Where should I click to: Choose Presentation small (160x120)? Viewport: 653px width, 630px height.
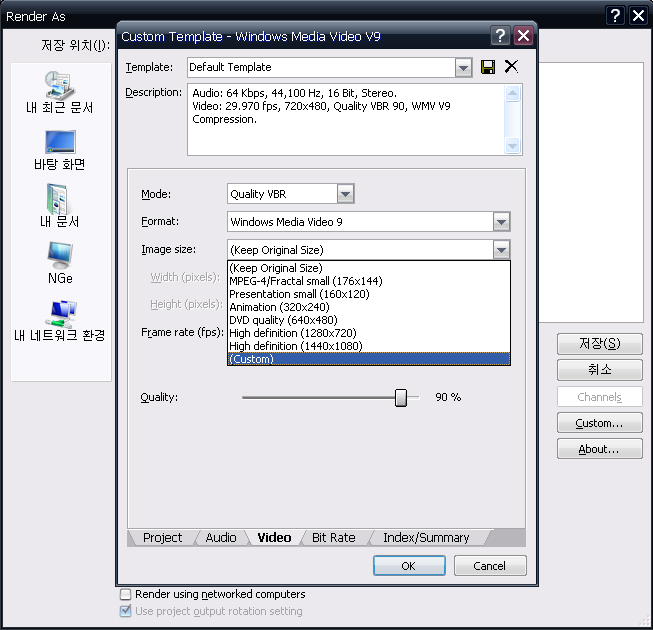pos(369,294)
